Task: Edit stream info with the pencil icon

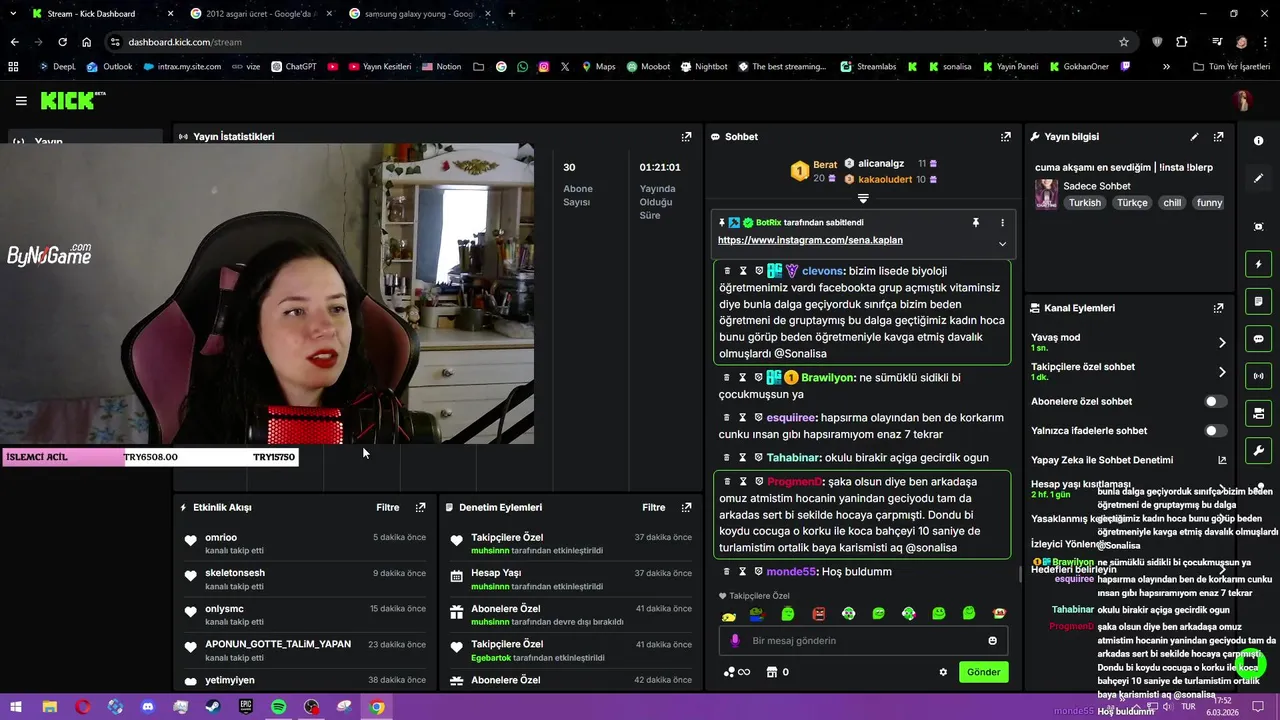Action: 1194,137
